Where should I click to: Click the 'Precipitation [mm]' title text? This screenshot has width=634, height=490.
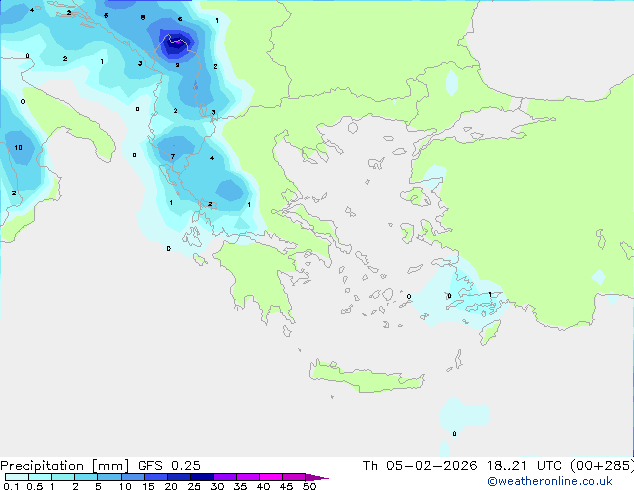pyautogui.click(x=64, y=466)
